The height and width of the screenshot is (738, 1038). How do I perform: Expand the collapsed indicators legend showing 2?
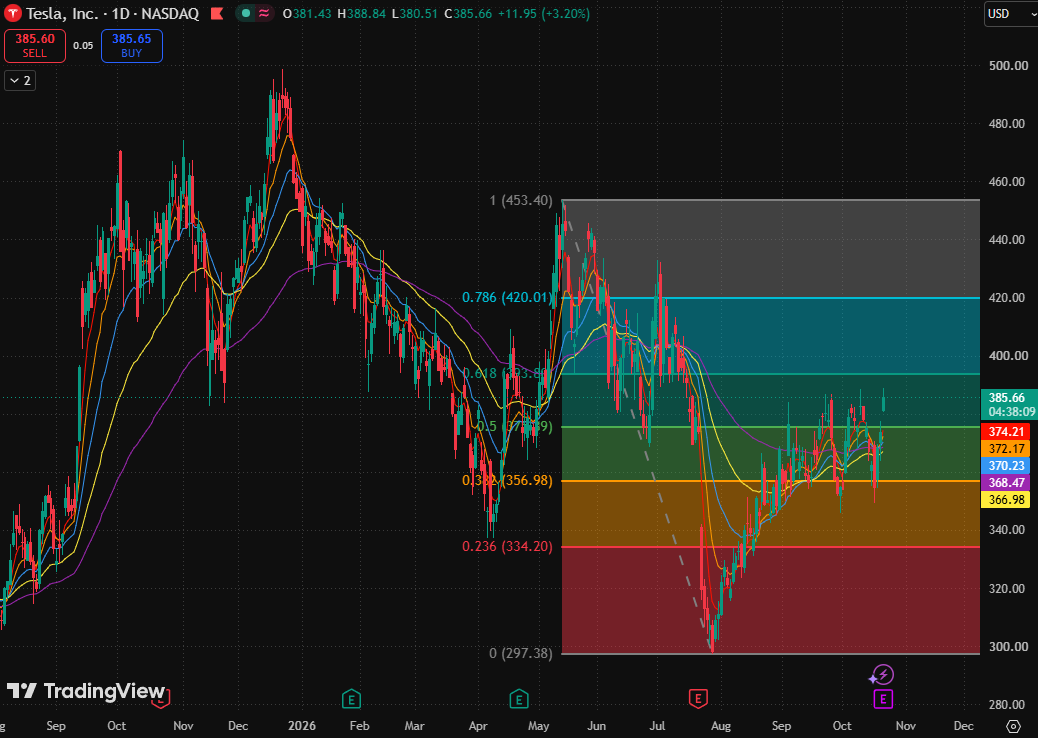pos(20,81)
